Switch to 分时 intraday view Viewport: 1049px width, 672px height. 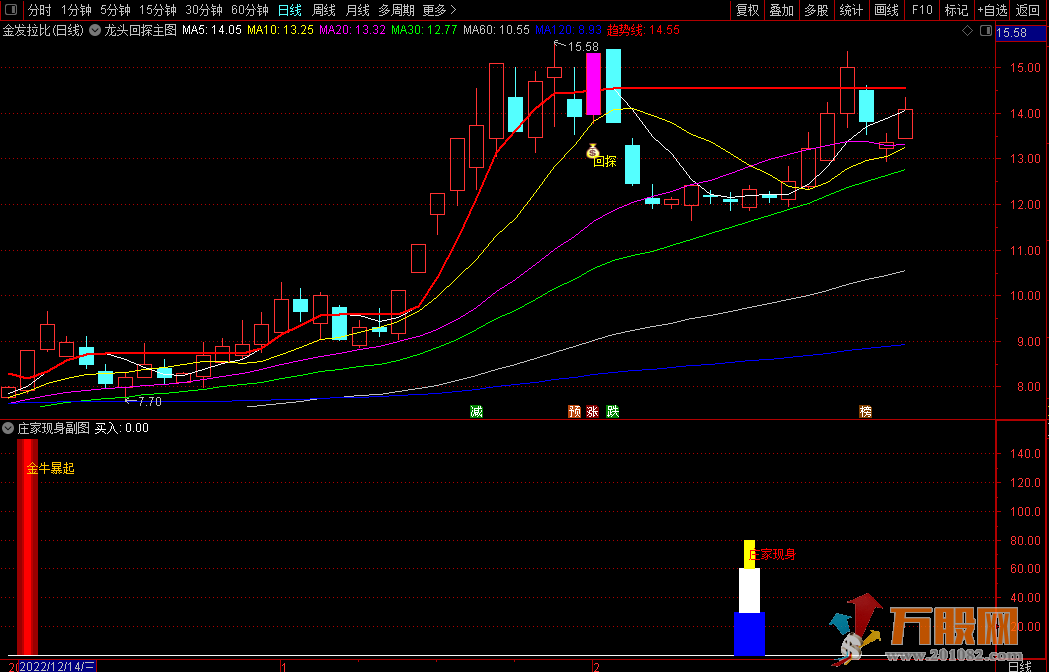coord(39,10)
